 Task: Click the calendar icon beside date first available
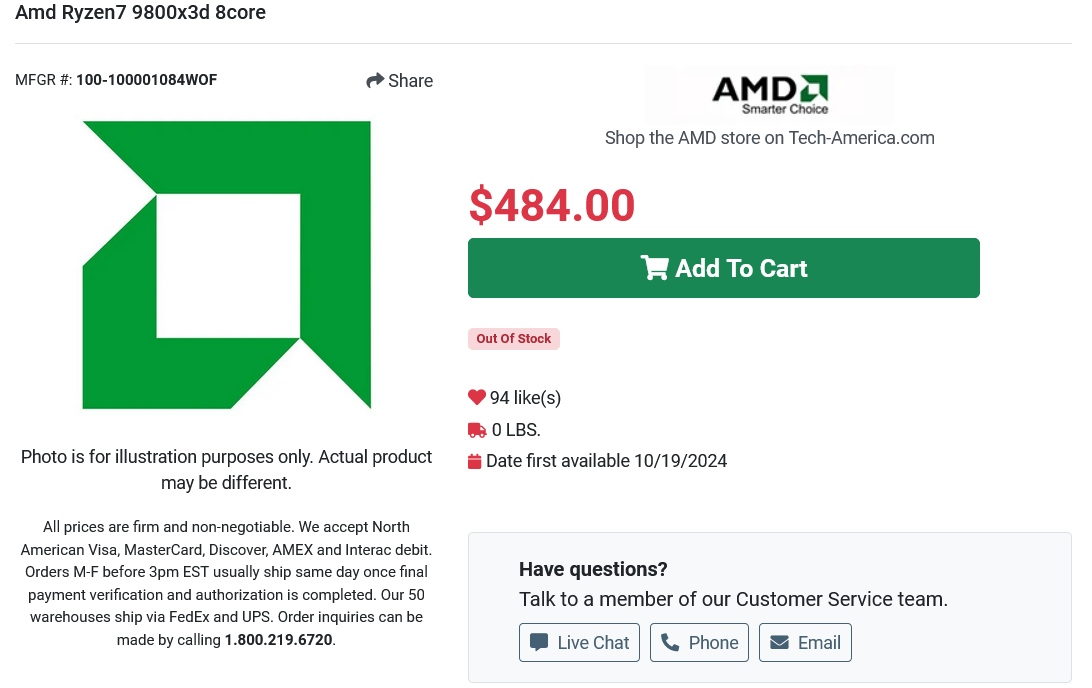point(475,461)
